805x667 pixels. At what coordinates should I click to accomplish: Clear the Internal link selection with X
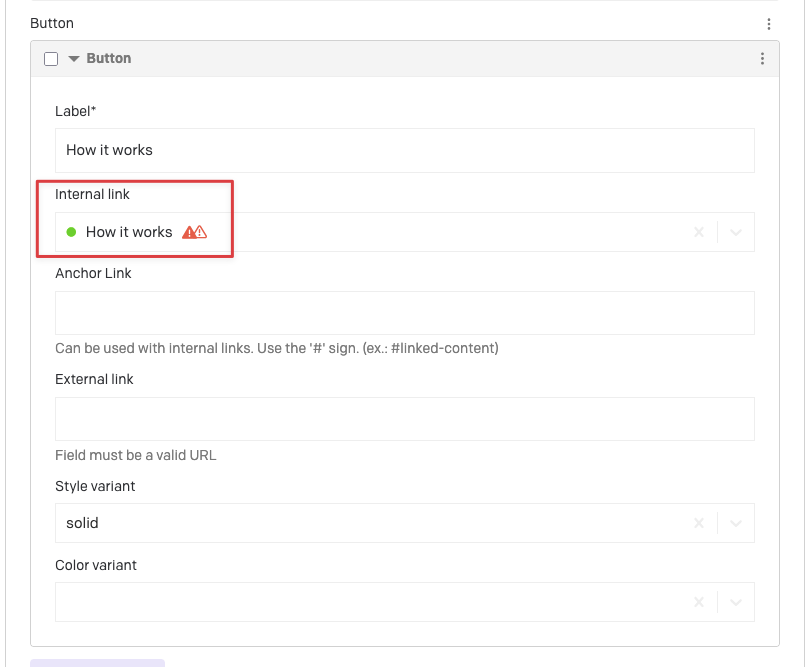(x=699, y=232)
